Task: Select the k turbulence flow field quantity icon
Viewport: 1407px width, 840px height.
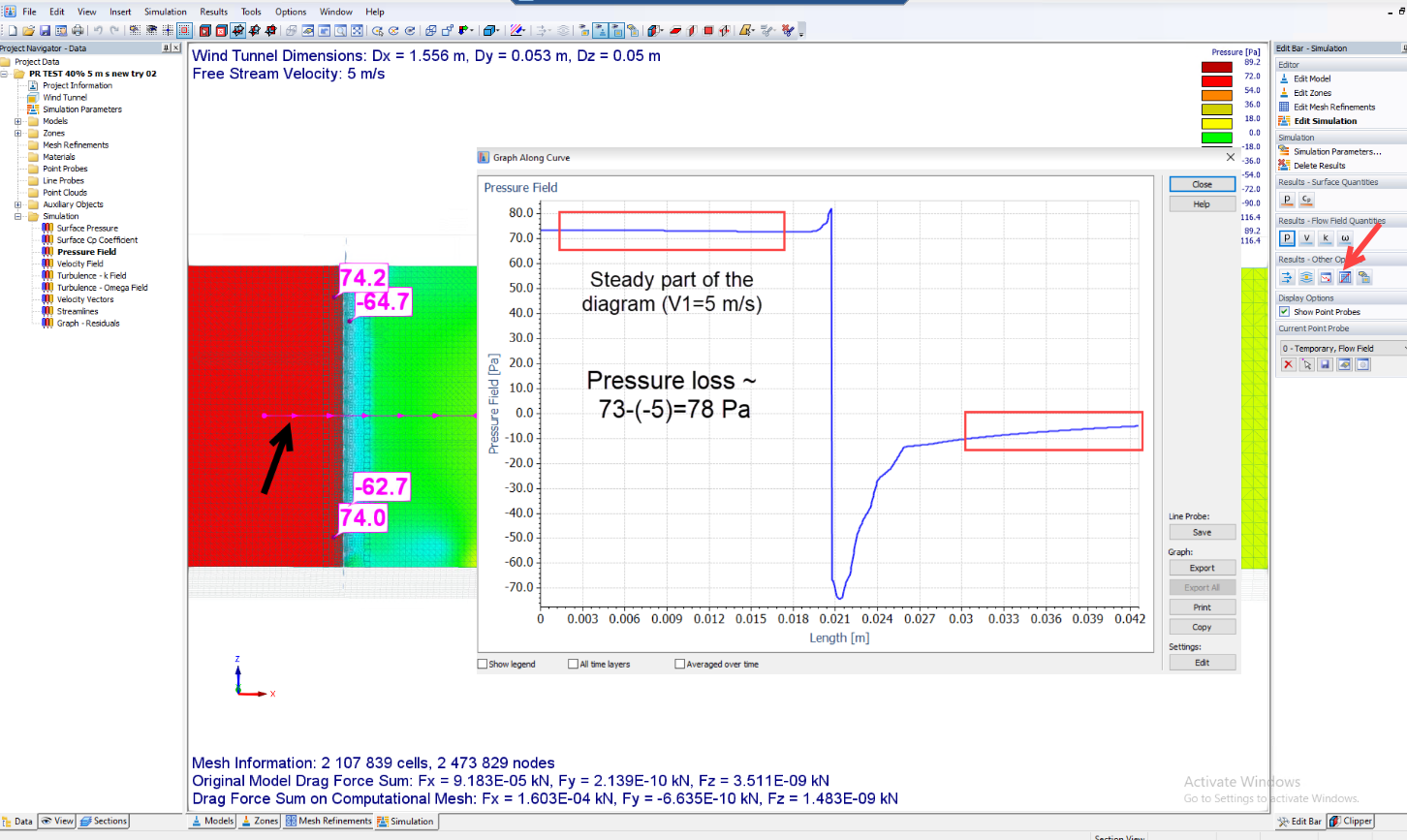Action: click(1326, 237)
